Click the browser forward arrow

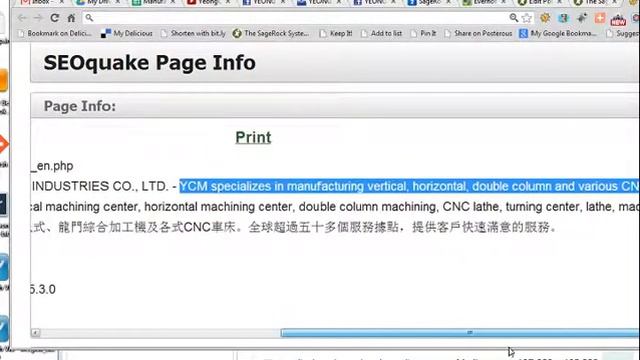click(x=38, y=18)
